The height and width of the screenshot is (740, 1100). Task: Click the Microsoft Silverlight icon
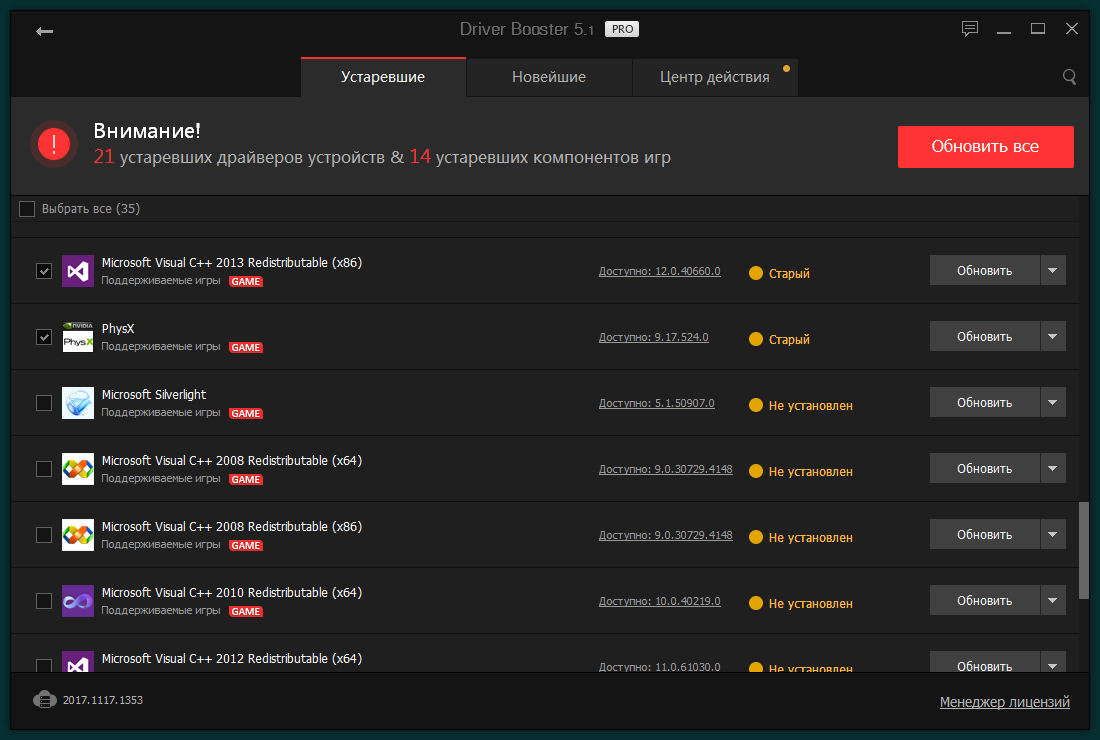pyautogui.click(x=78, y=403)
